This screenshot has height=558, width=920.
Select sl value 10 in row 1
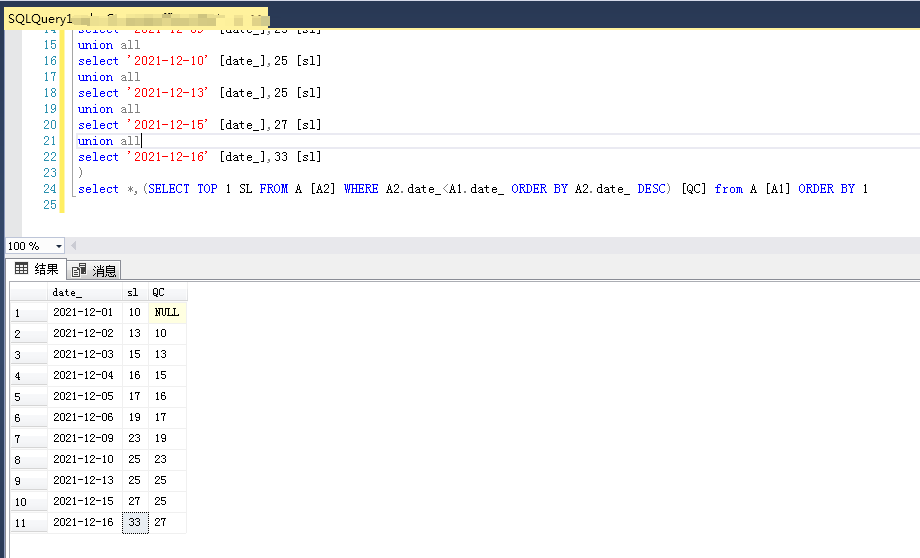(135, 312)
